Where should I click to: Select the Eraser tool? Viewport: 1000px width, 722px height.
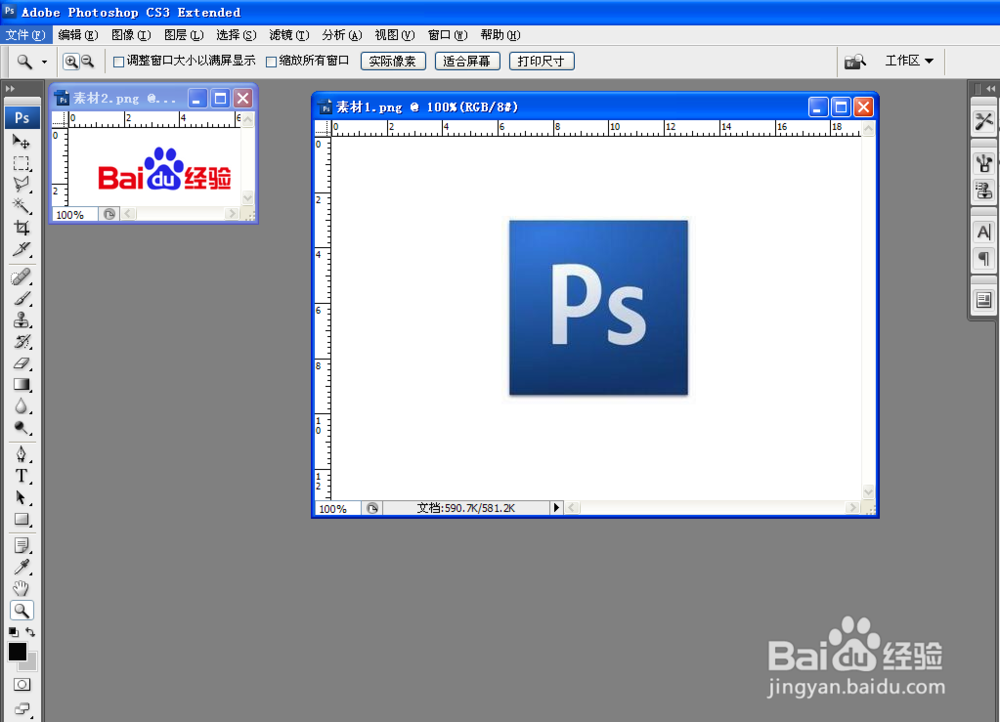click(x=22, y=362)
